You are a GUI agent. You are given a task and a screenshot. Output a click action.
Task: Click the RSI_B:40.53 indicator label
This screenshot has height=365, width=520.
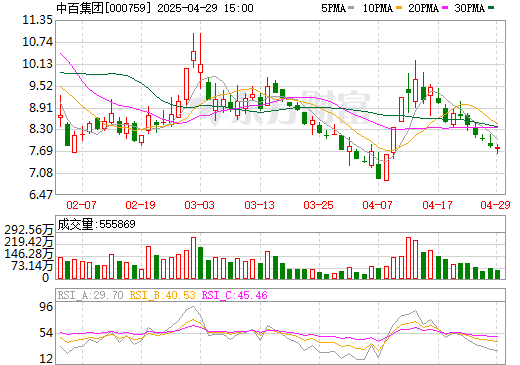162,295
